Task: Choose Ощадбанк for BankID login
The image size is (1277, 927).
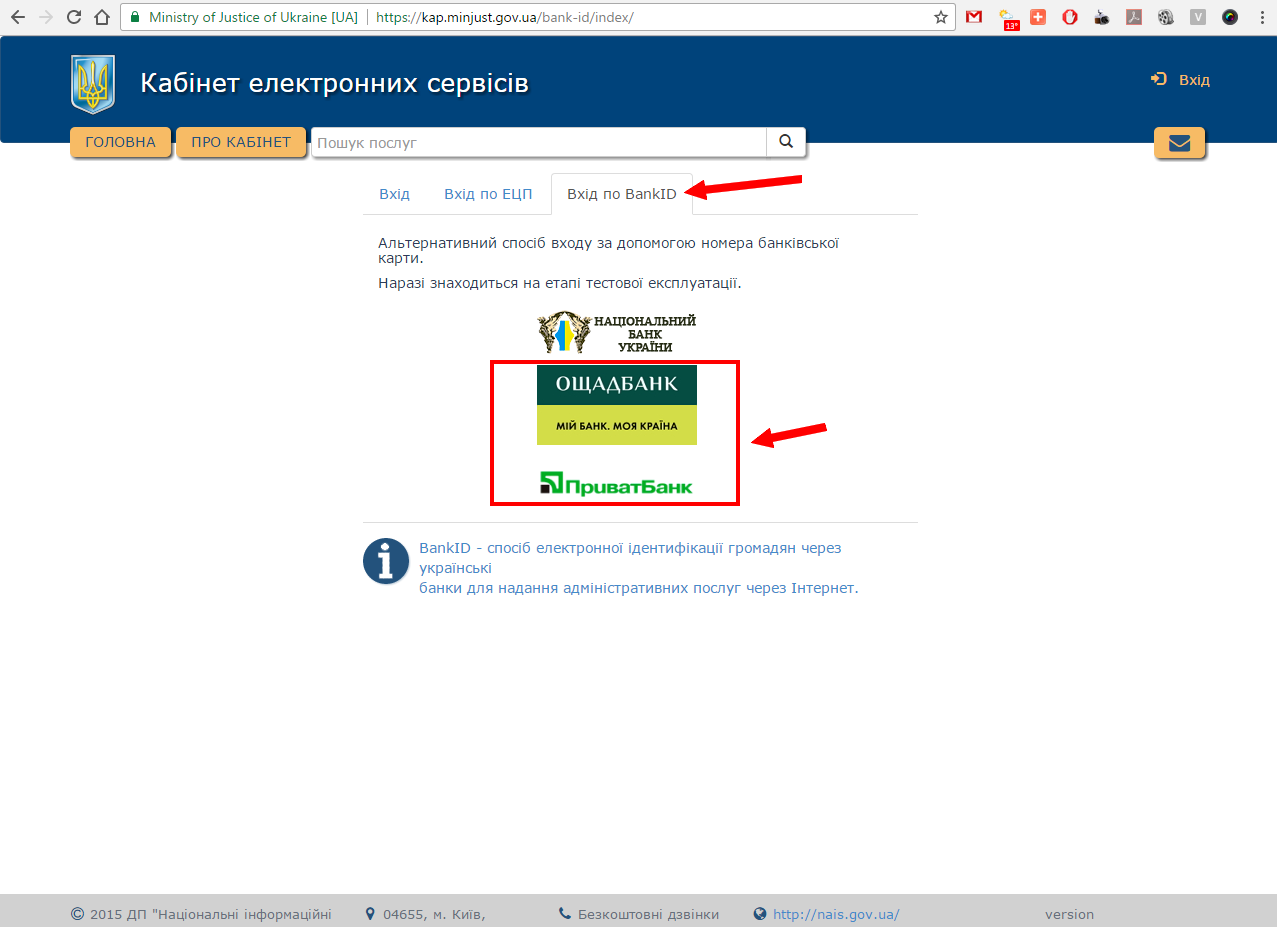Action: point(617,405)
